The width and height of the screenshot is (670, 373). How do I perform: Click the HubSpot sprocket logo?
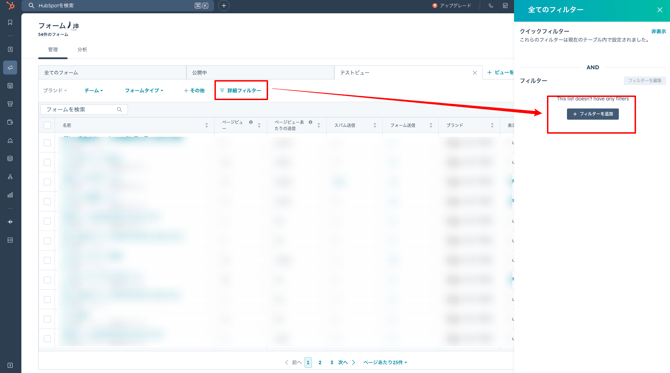(x=10, y=6)
